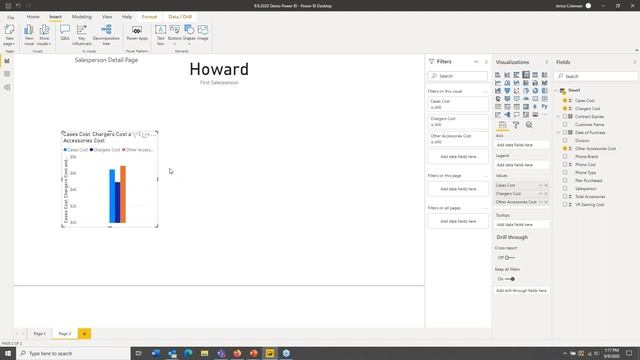Choose the scatter chart visualization
640x360 pixels.
pyautogui.click(x=516, y=91)
